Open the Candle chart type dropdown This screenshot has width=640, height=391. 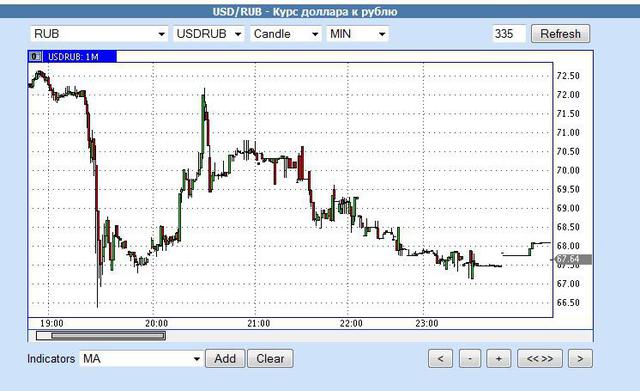[x=285, y=34]
